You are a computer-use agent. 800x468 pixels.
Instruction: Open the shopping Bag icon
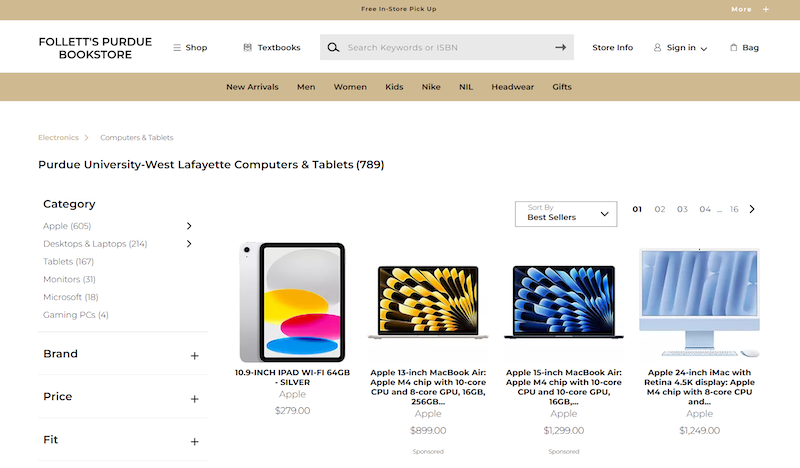734,47
